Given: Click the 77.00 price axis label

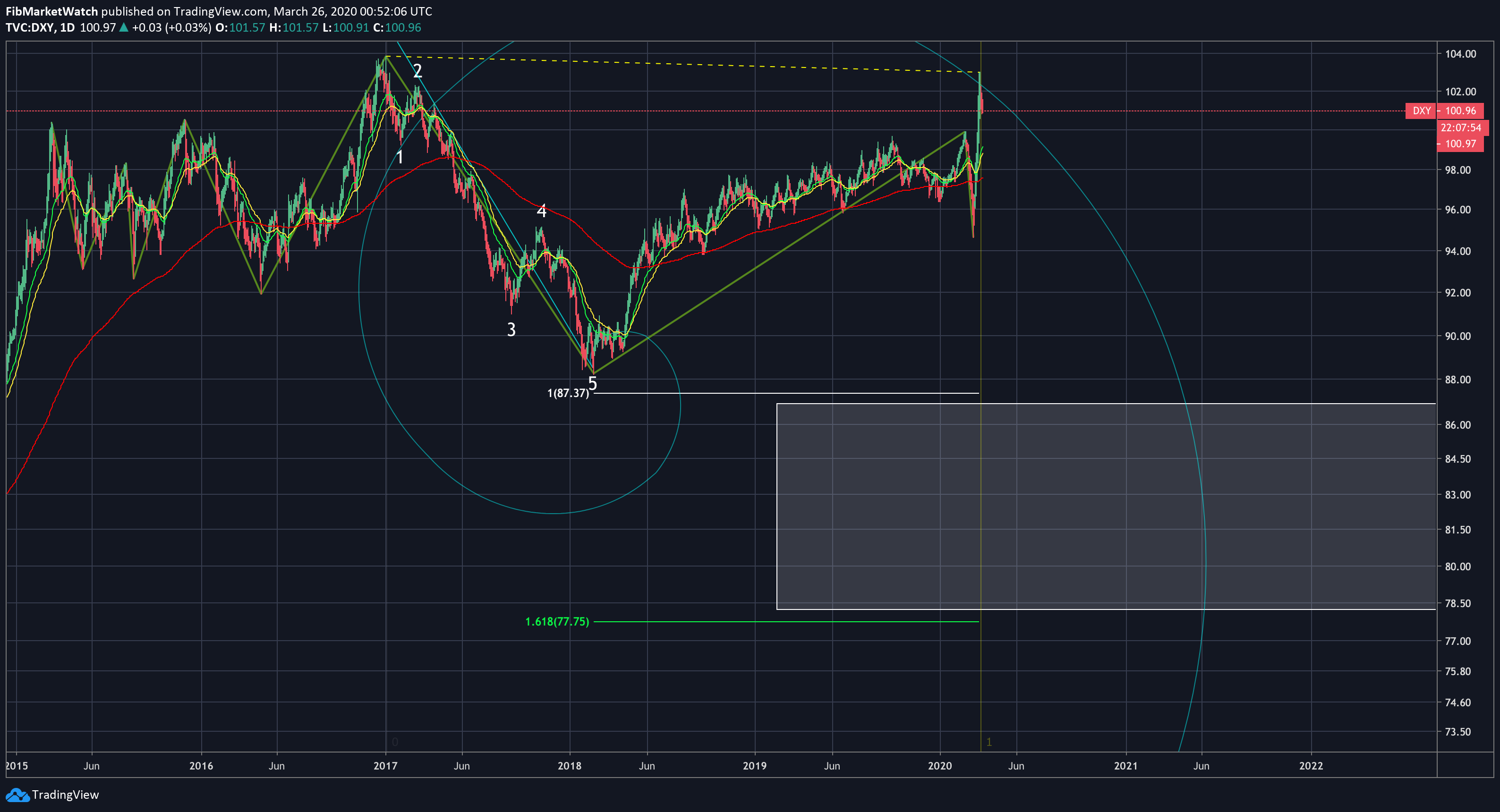Looking at the screenshot, I should 1458,641.
